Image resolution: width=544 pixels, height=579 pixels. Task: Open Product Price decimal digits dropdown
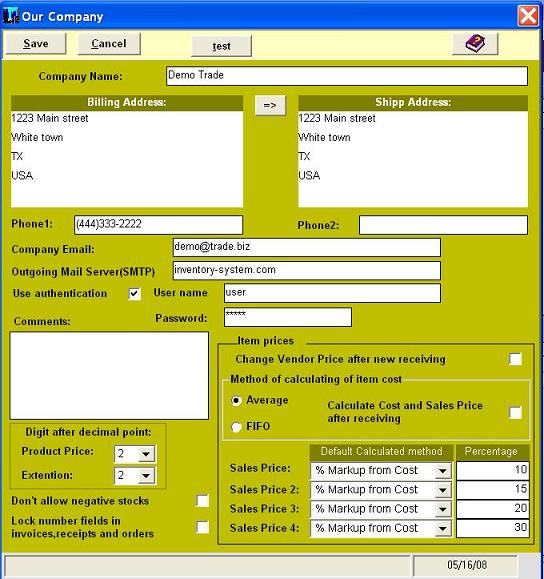point(146,454)
